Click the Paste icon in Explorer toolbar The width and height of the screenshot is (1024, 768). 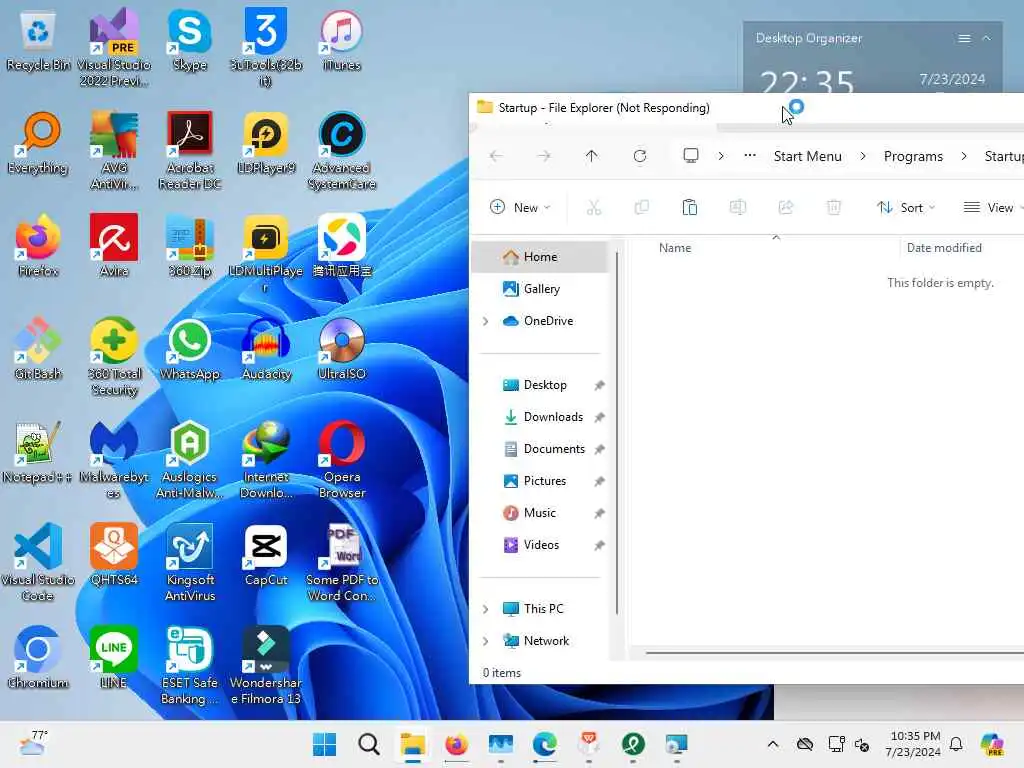[690, 208]
